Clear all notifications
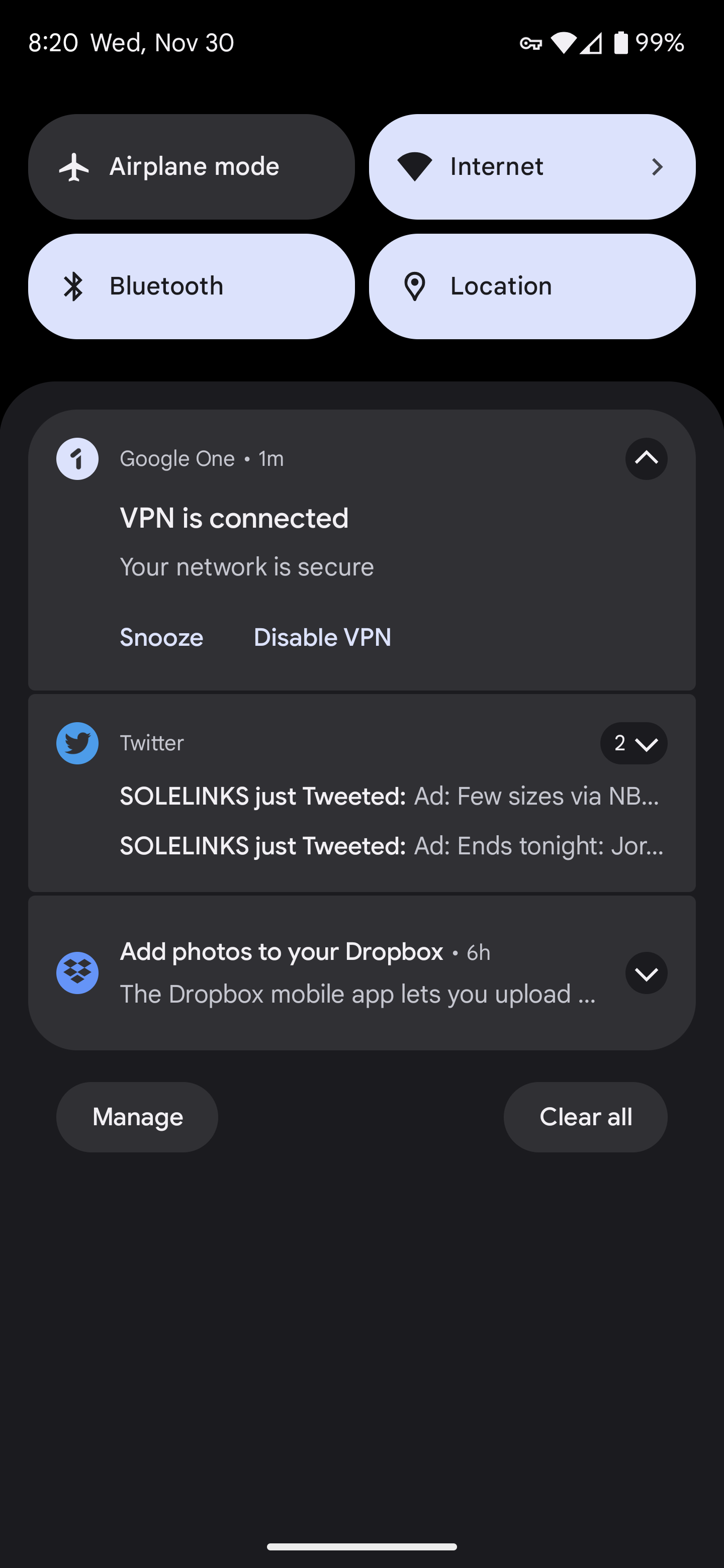This screenshot has width=724, height=1568. (x=585, y=1117)
